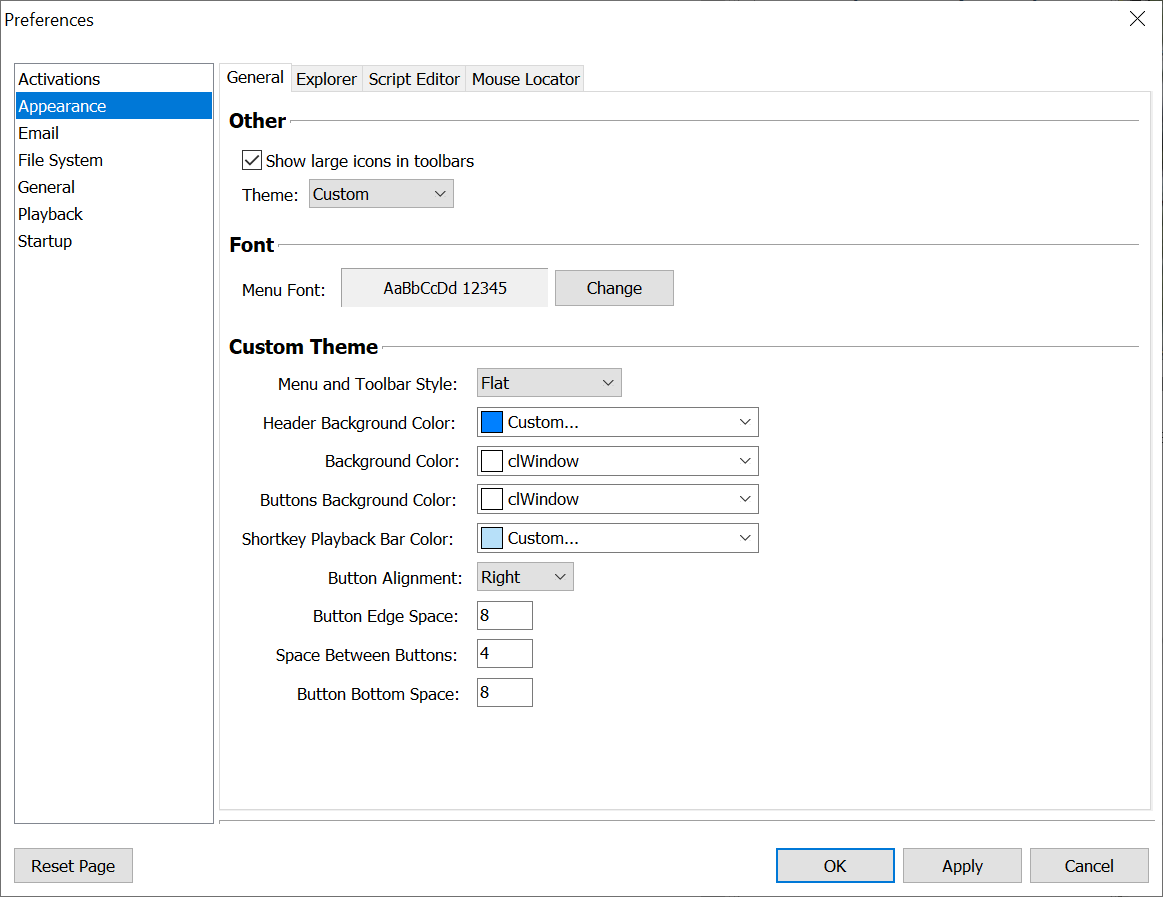Screen dimensions: 1163x897
Task: Switch to the Script Editor tab
Action: 414,79
